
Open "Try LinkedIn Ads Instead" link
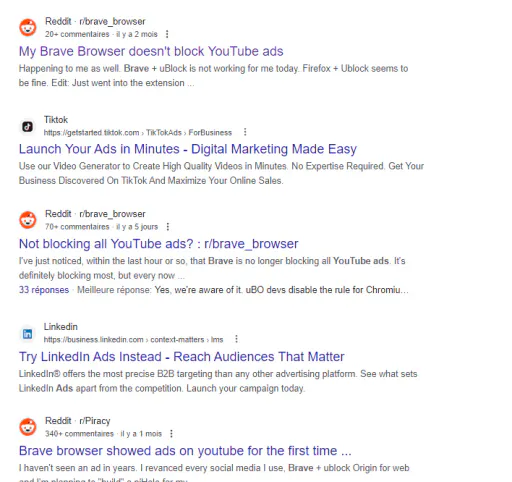tap(182, 357)
